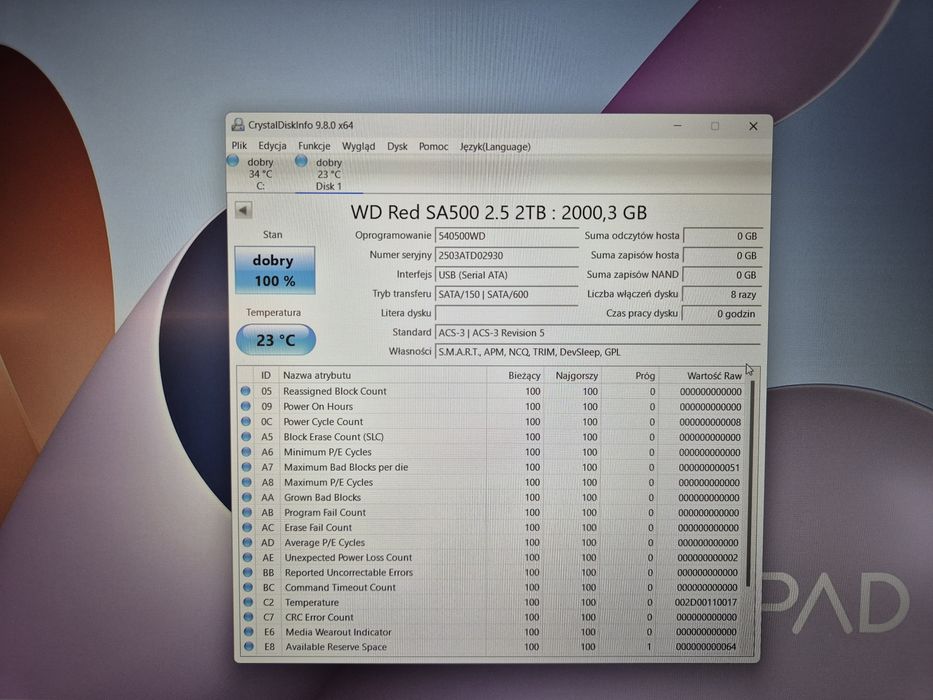
Task: Click the status dot for Power On Hours
Action: coord(245,406)
